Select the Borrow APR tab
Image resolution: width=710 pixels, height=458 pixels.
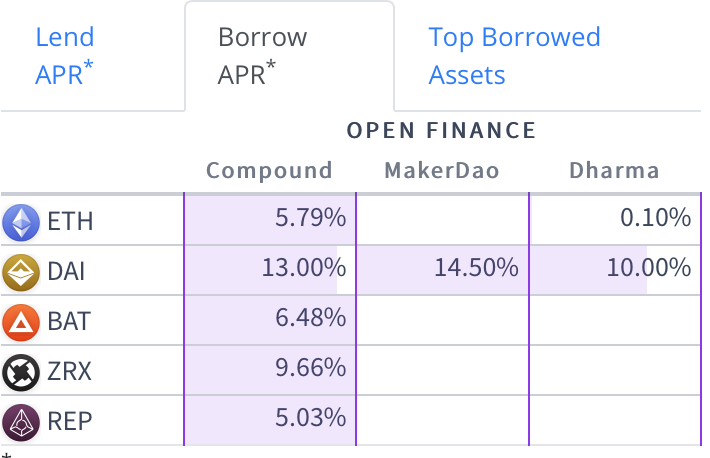click(262, 56)
